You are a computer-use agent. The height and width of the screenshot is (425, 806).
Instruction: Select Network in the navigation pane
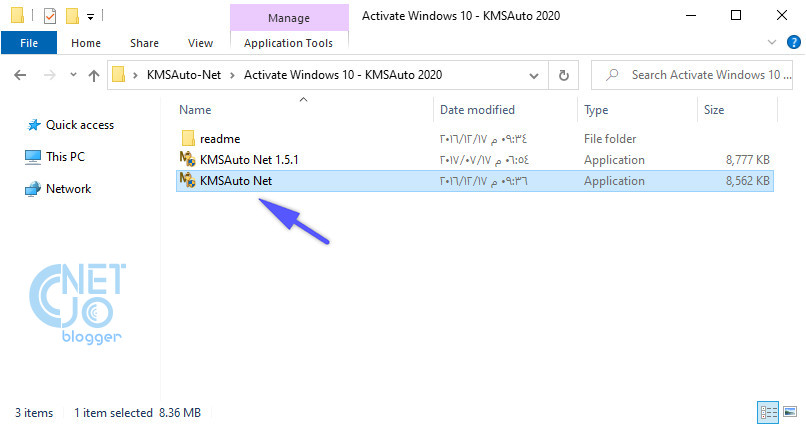pyautogui.click(x=68, y=189)
